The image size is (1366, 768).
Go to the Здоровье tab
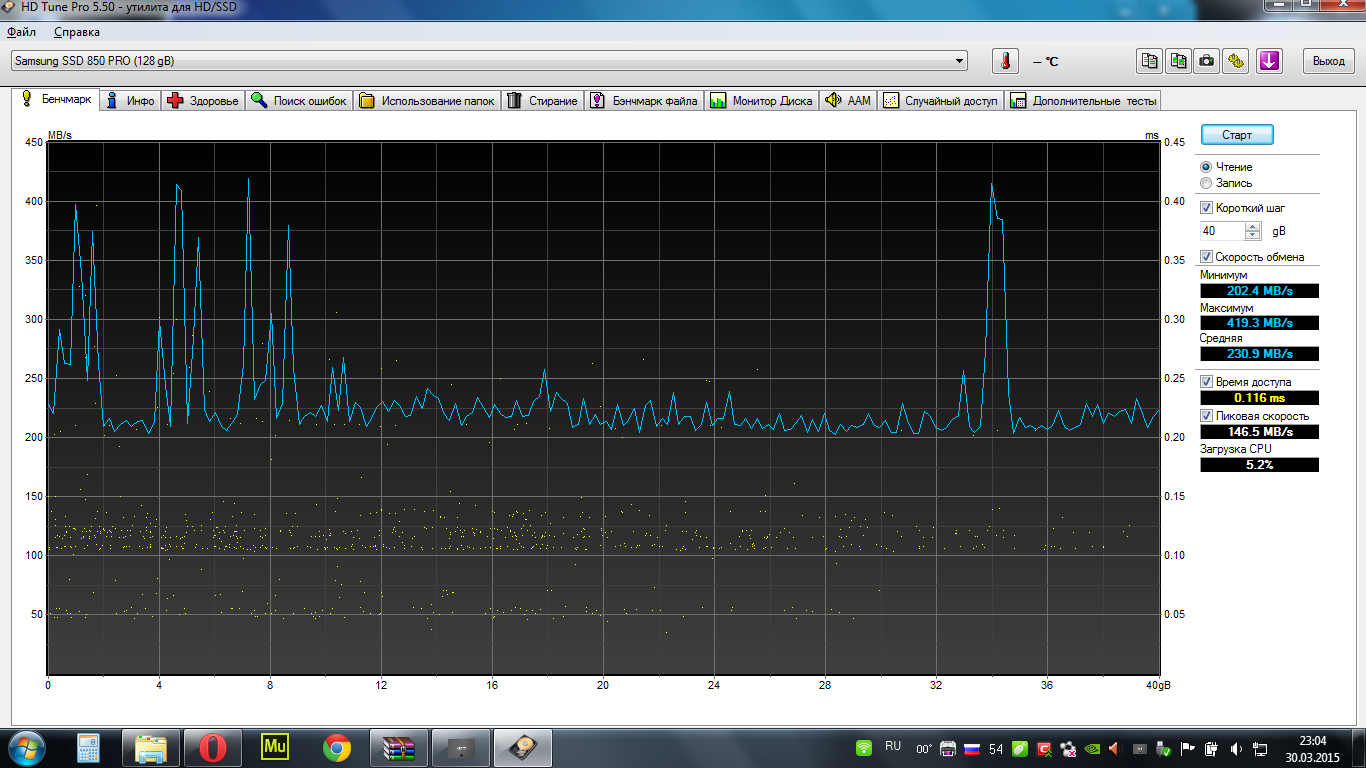coord(204,101)
